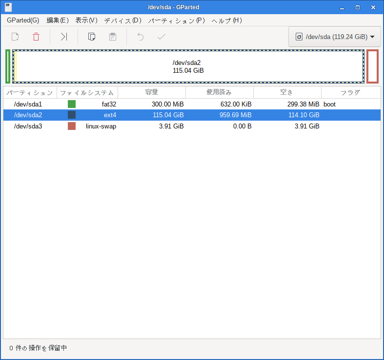This screenshot has width=384, height=360.
Task: Click the 959.69 MiB used cell
Action: coord(236,115)
